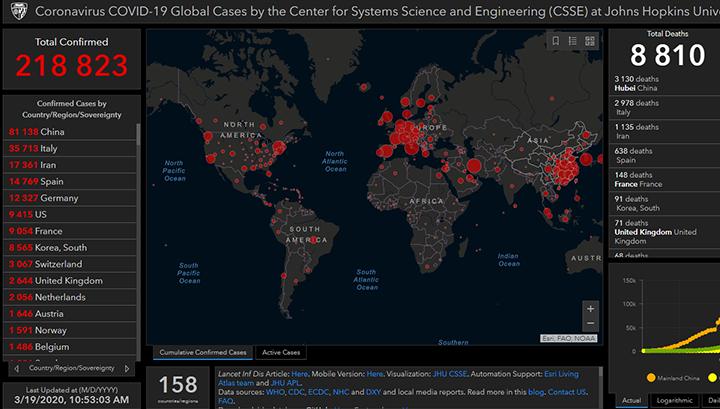Select the Actual chart tab
The width and height of the screenshot is (720, 409).
(x=629, y=400)
